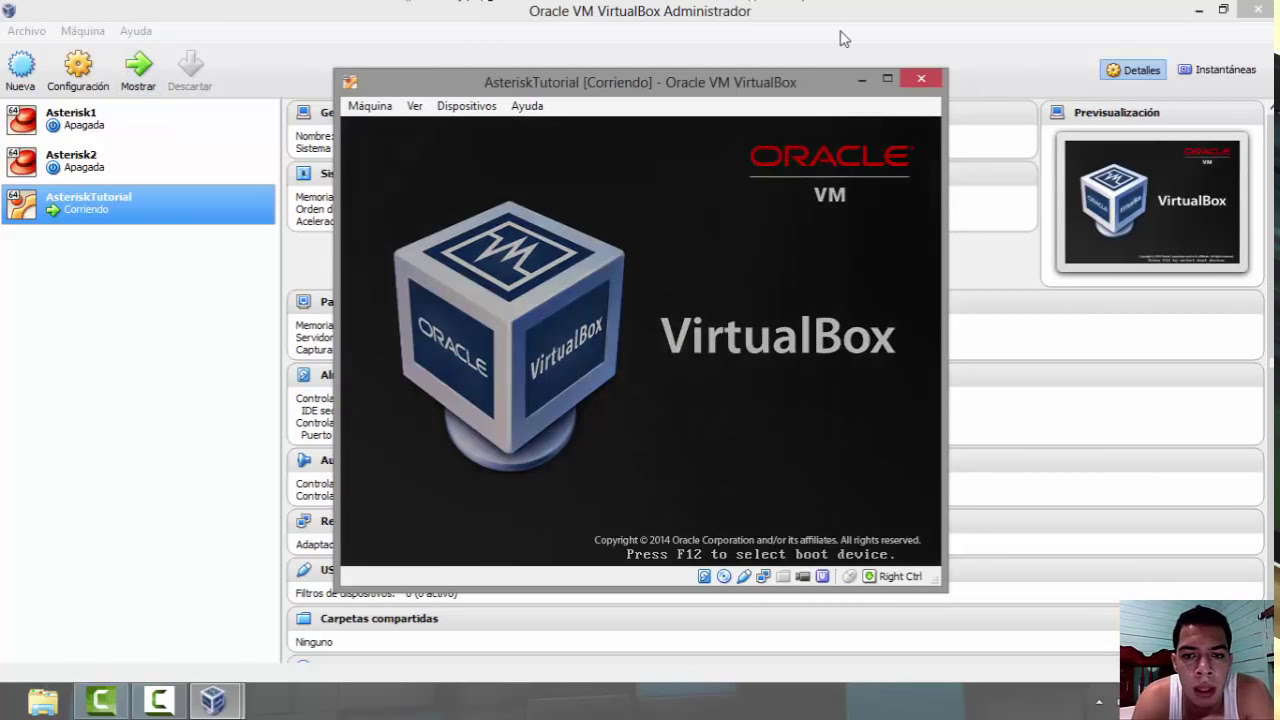1280x720 pixels.
Task: Switch to the Detalles view
Action: point(1133,70)
